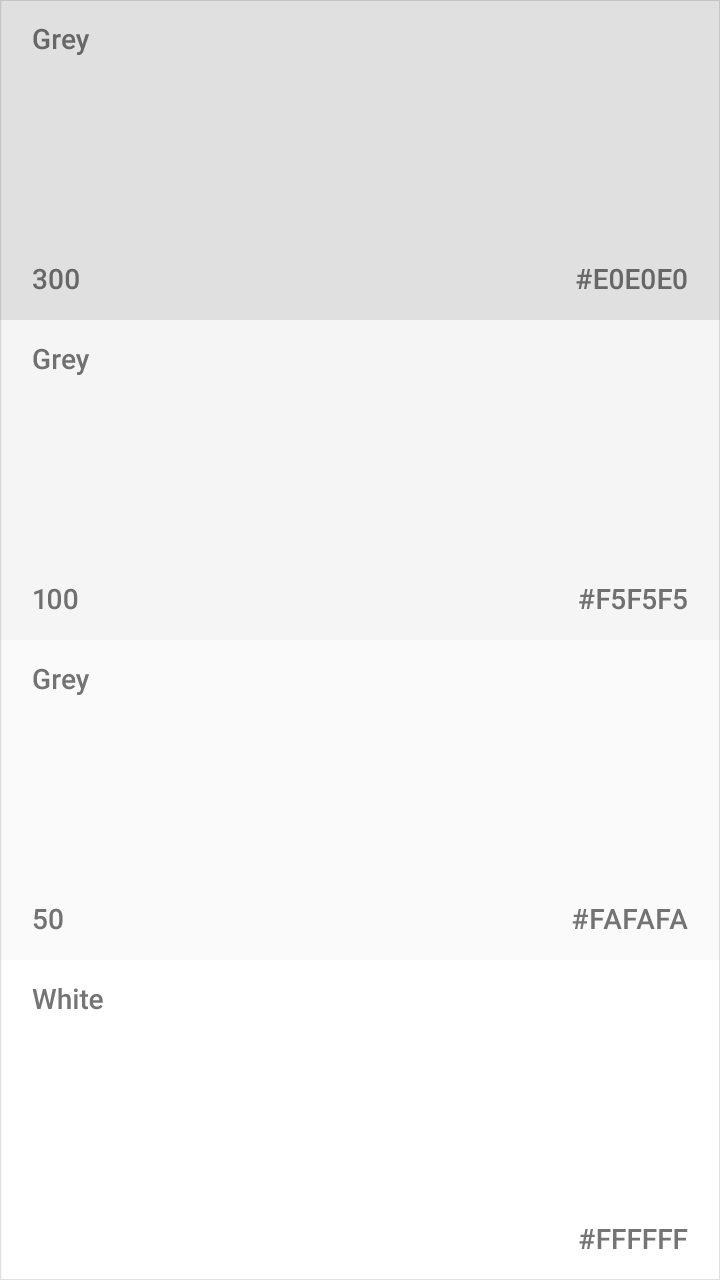
Task: Choose the swatch labeled #FAFAFA
Action: point(360,800)
